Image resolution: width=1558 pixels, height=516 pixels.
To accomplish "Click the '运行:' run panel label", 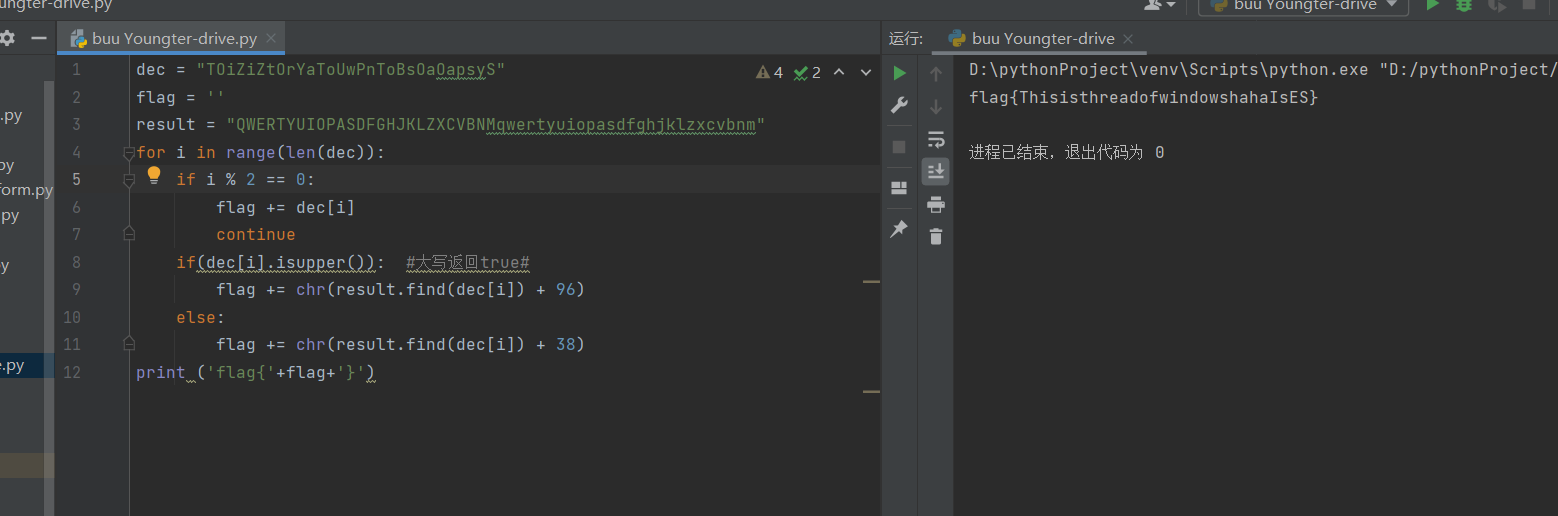I will 905,39.
